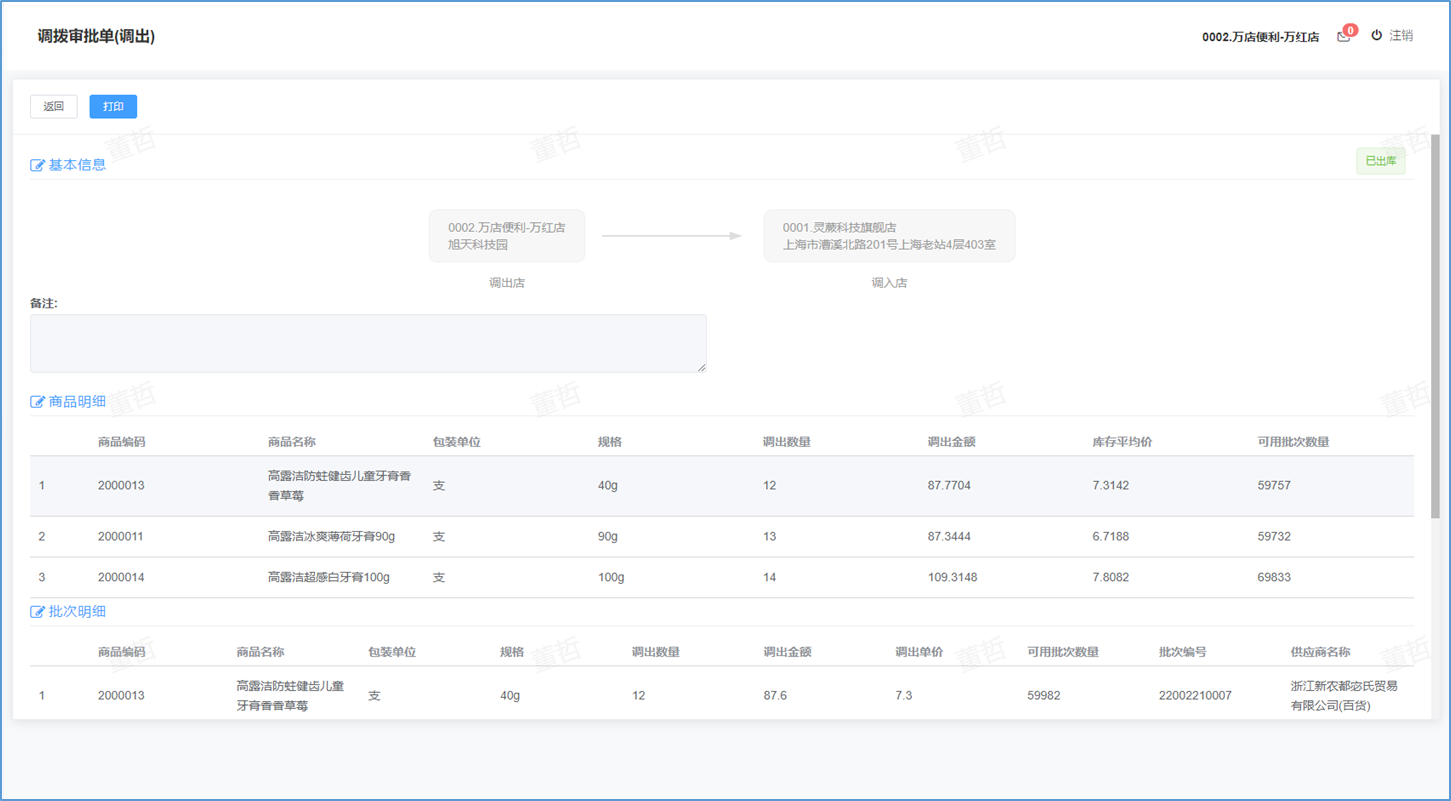Select product row 2000013 in 商品明细
Screen dimensions: 1451x801
click(720, 486)
